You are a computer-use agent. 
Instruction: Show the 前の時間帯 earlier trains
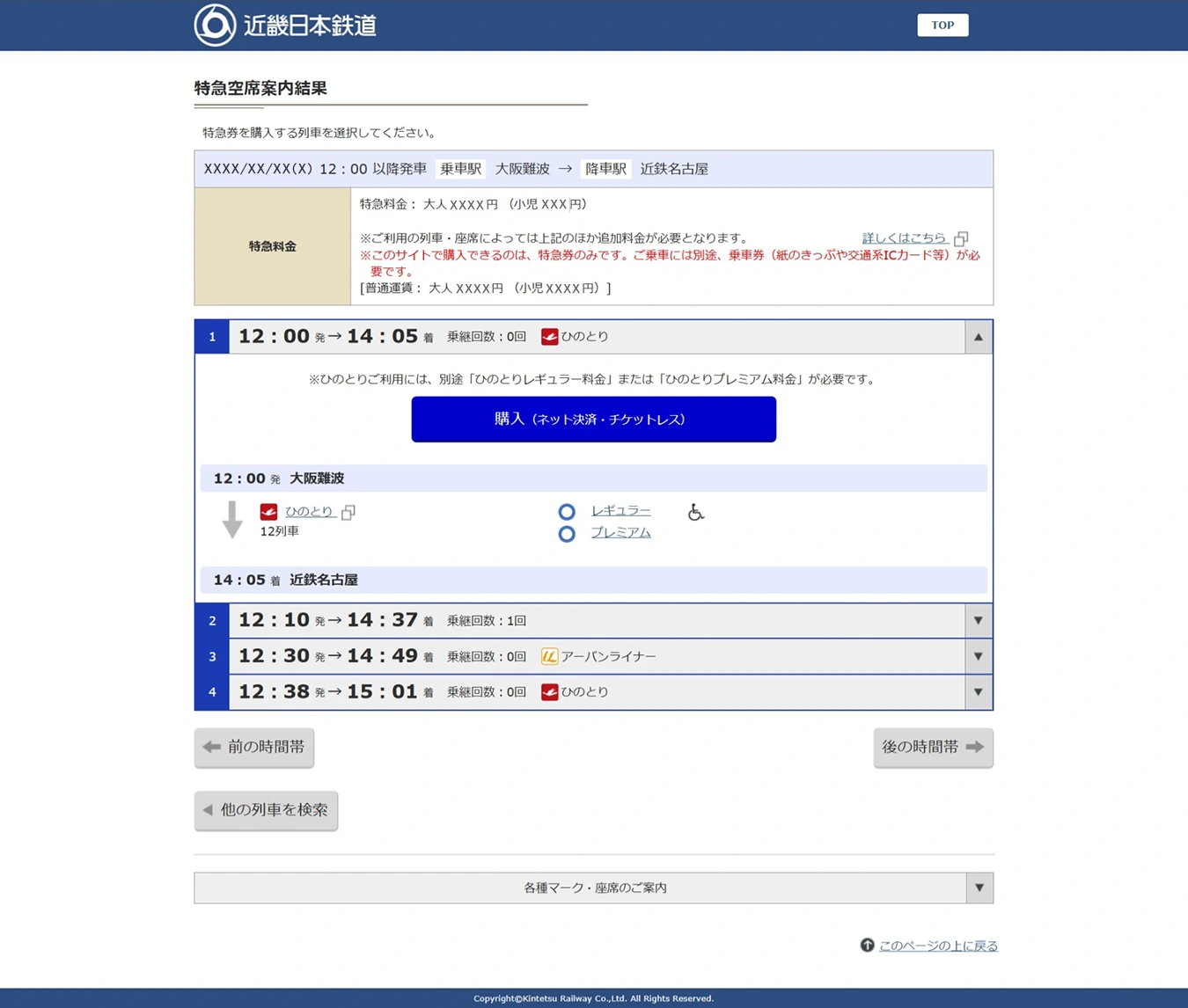pos(254,748)
